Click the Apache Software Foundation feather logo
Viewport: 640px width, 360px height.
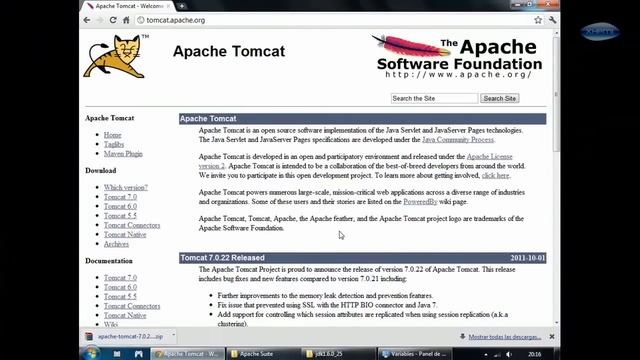click(x=457, y=56)
